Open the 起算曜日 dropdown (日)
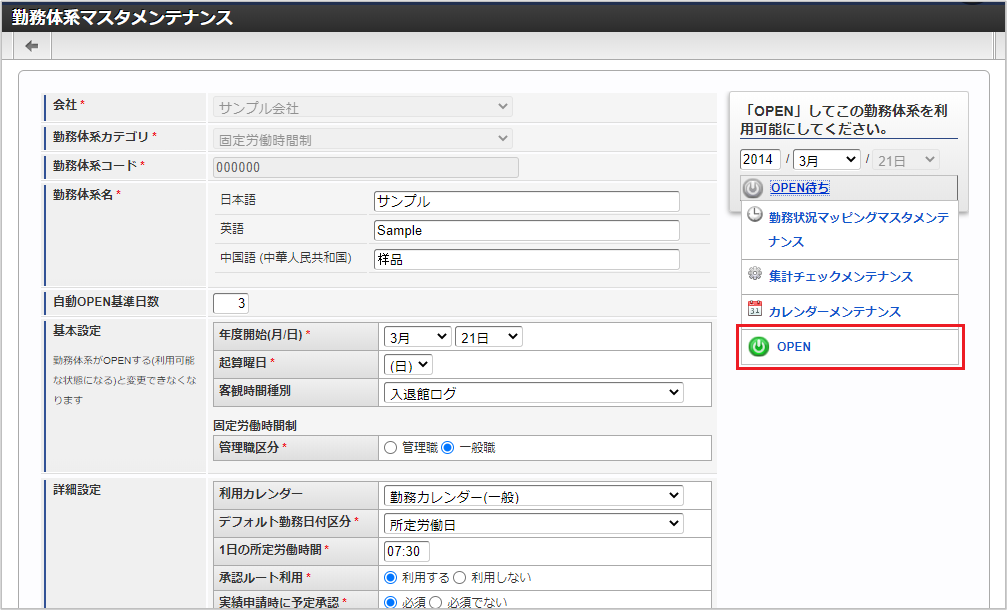Image resolution: width=1007 pixels, height=610 pixels. tap(408, 365)
